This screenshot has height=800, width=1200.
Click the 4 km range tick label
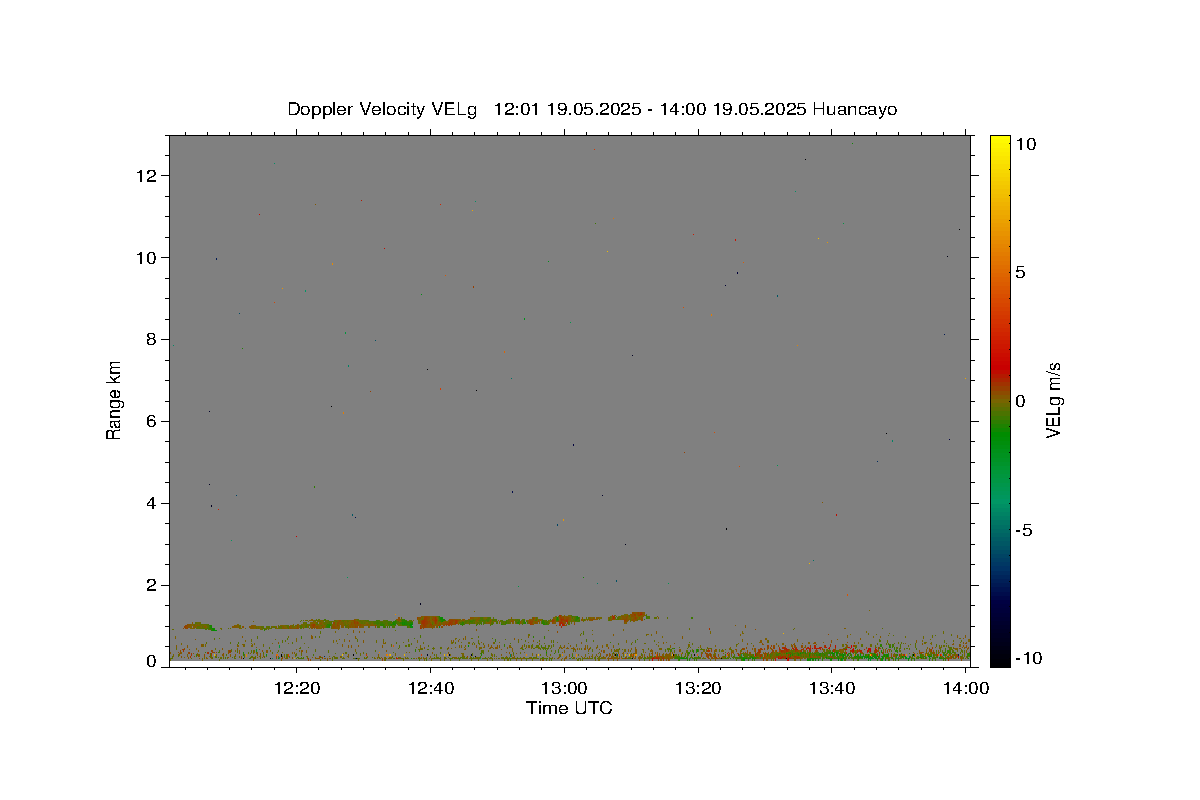pos(153,504)
